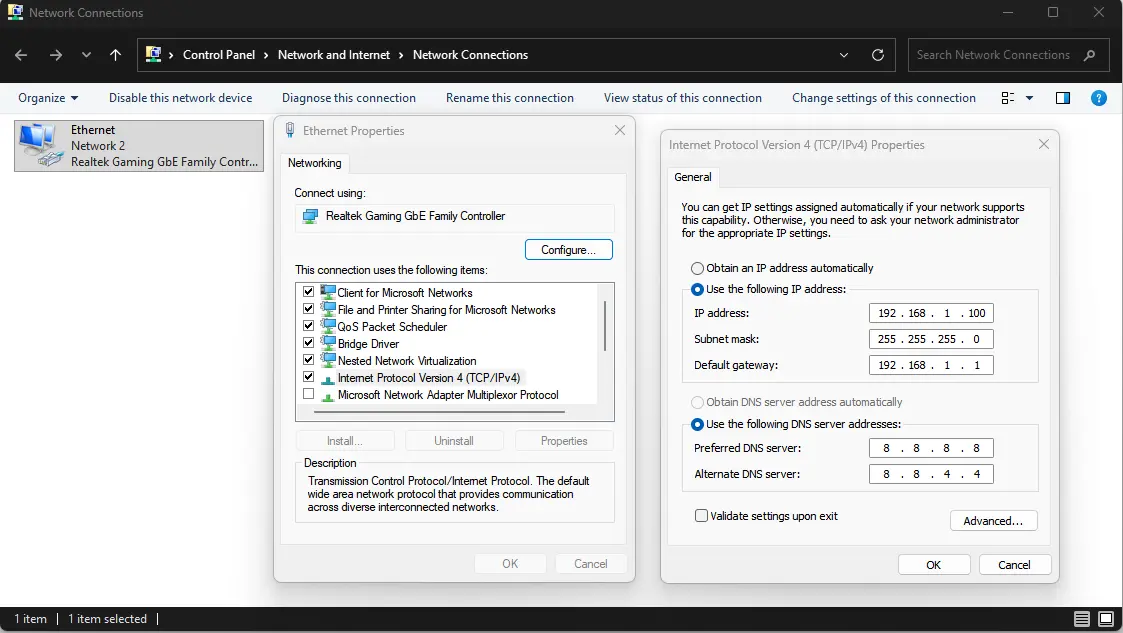Click the Configure... button
The height and width of the screenshot is (633, 1123).
[568, 250]
